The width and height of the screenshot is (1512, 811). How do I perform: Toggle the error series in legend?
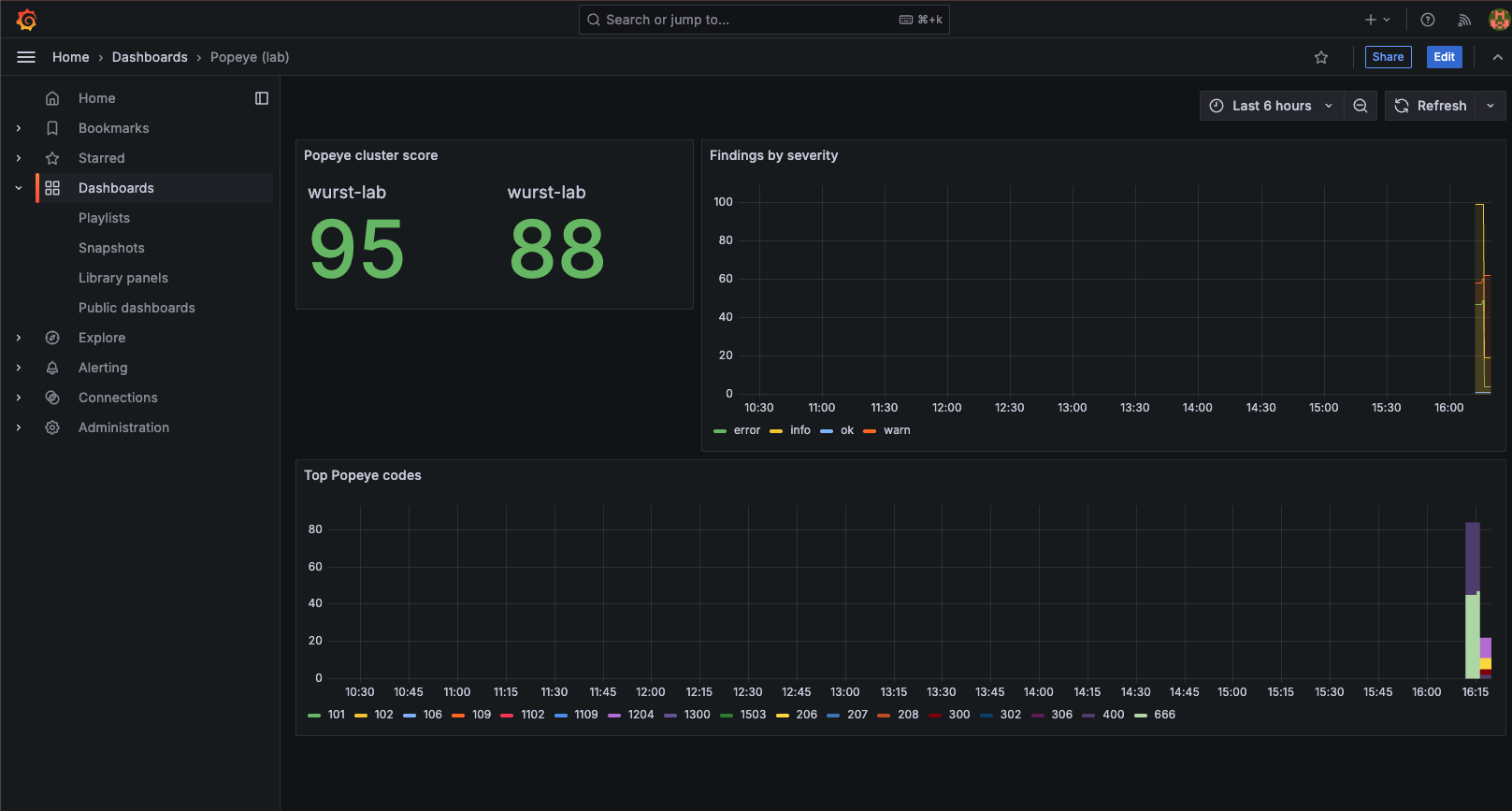pyautogui.click(x=747, y=430)
